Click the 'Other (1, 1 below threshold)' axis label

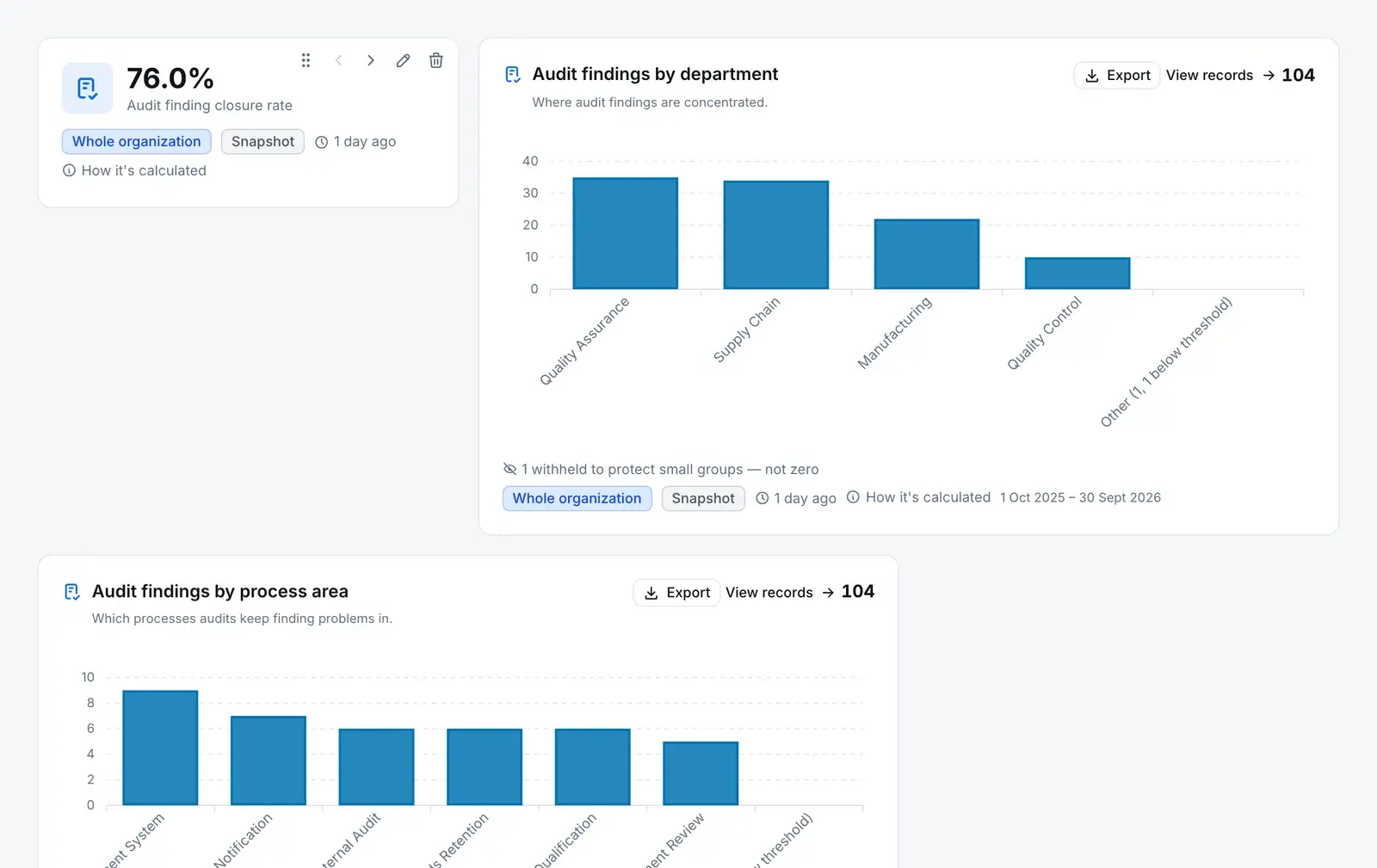(x=1166, y=361)
